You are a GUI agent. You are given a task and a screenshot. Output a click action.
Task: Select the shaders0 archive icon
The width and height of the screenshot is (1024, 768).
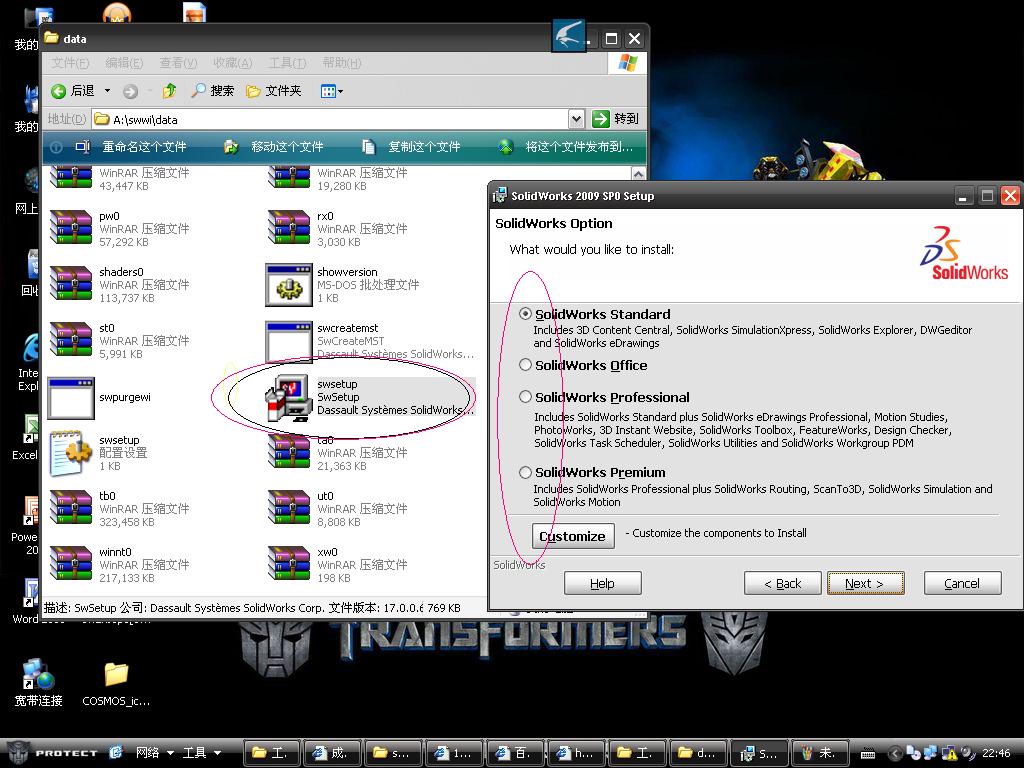click(x=71, y=283)
